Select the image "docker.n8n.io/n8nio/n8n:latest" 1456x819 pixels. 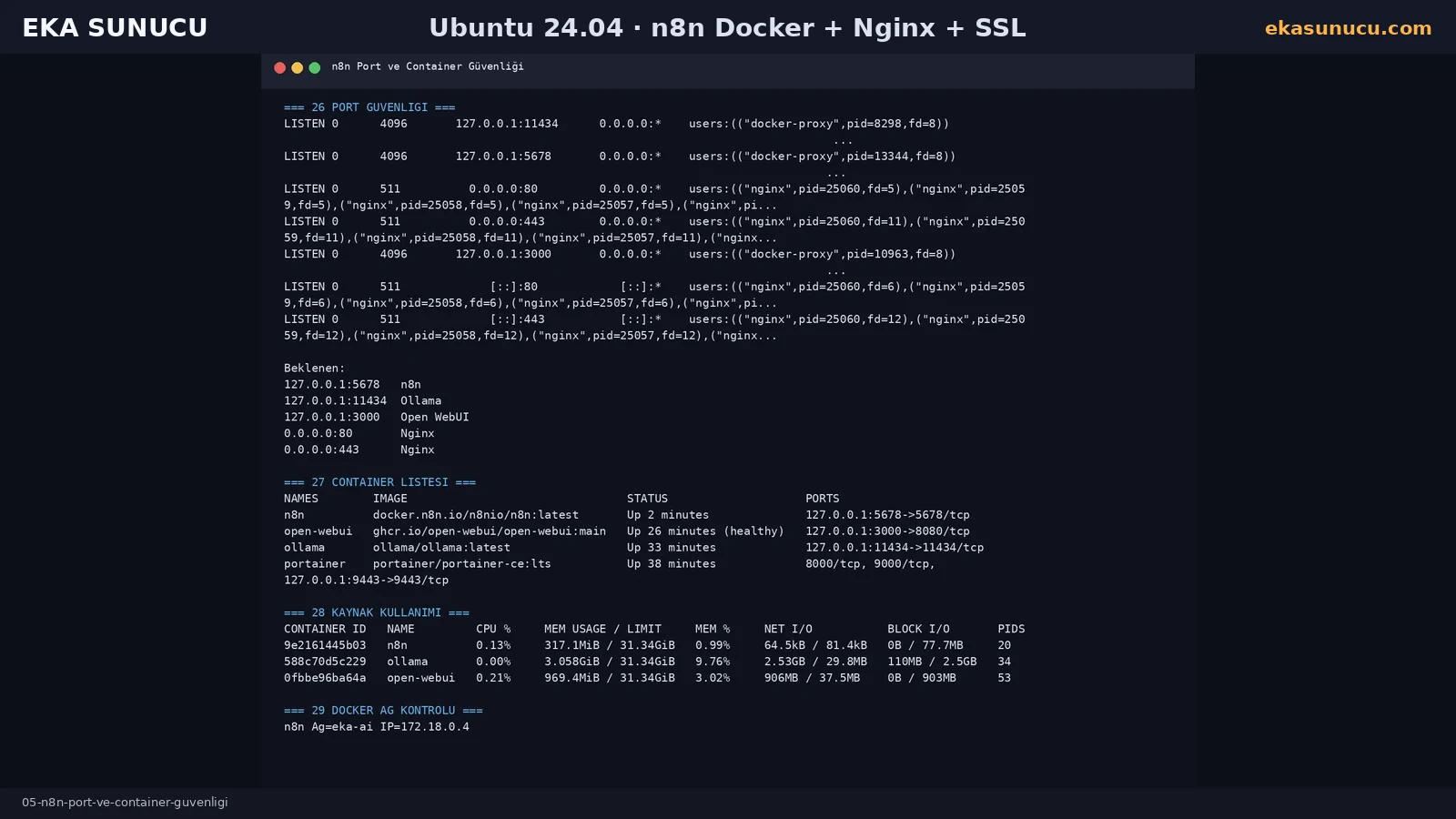click(476, 515)
